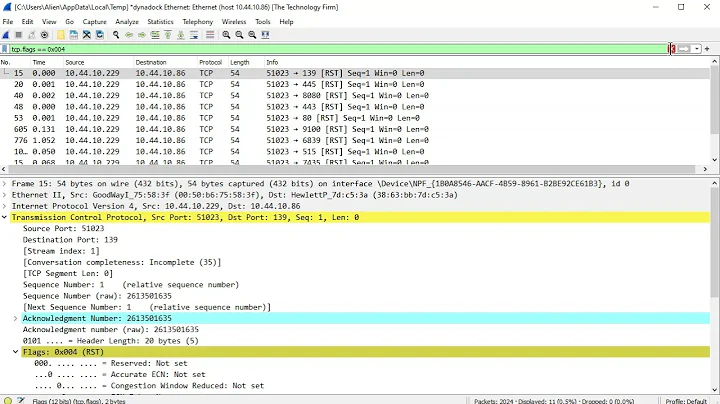Go to a specified packet

(155, 35)
